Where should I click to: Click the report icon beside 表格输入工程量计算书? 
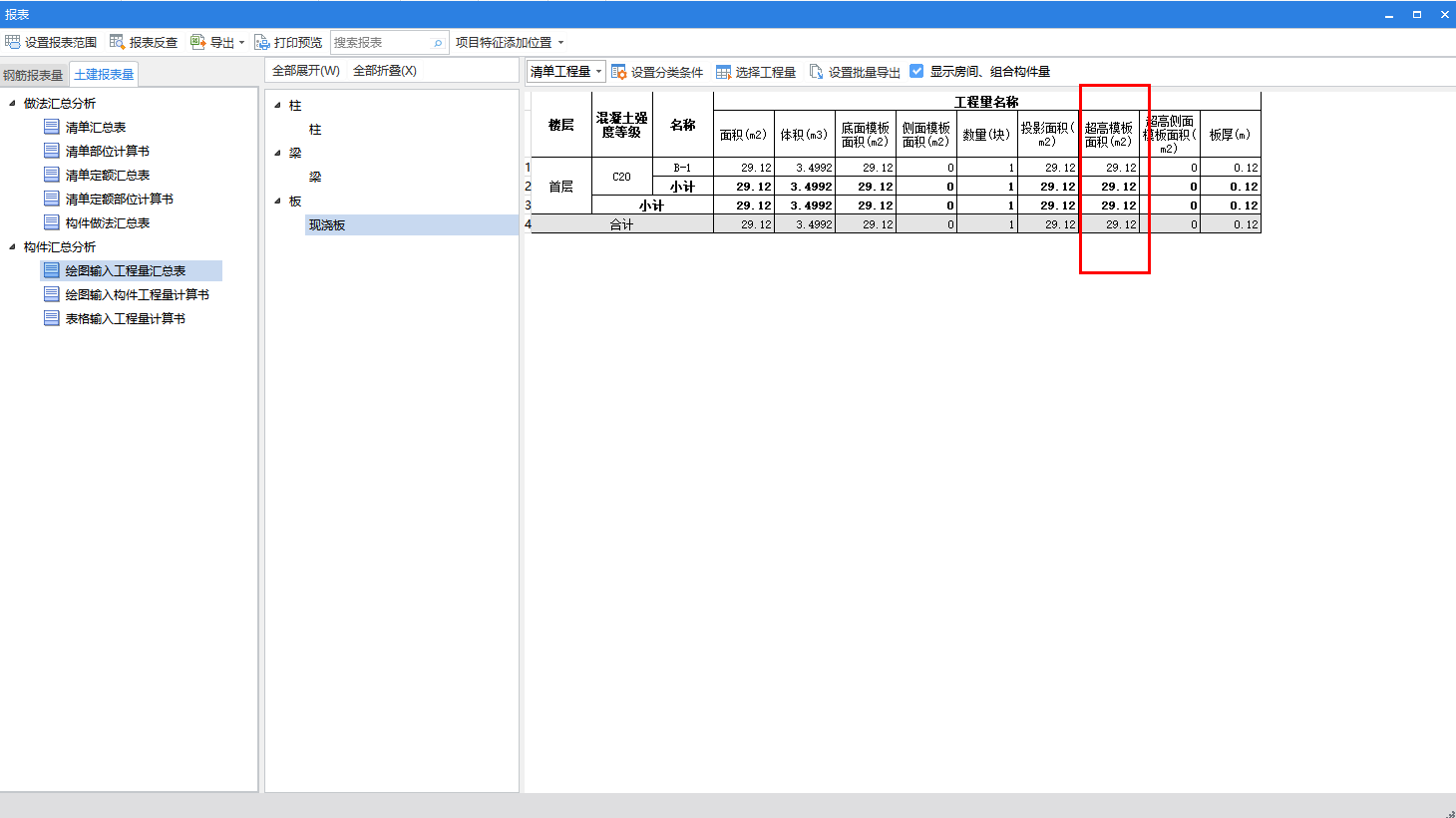[52, 318]
